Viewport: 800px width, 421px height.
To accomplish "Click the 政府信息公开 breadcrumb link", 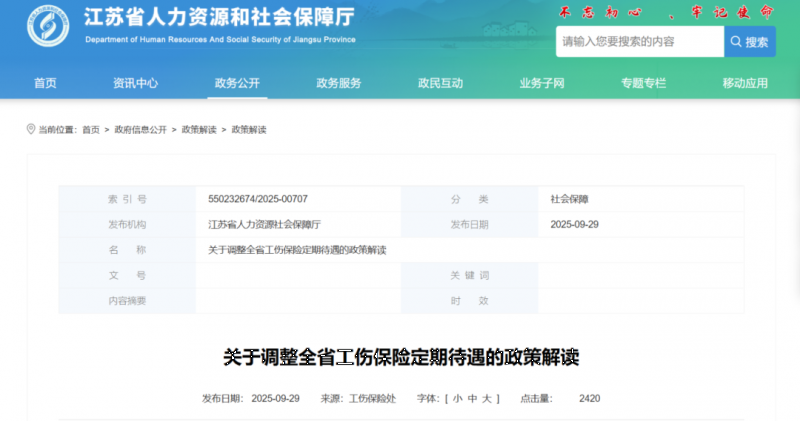I will [x=140, y=130].
